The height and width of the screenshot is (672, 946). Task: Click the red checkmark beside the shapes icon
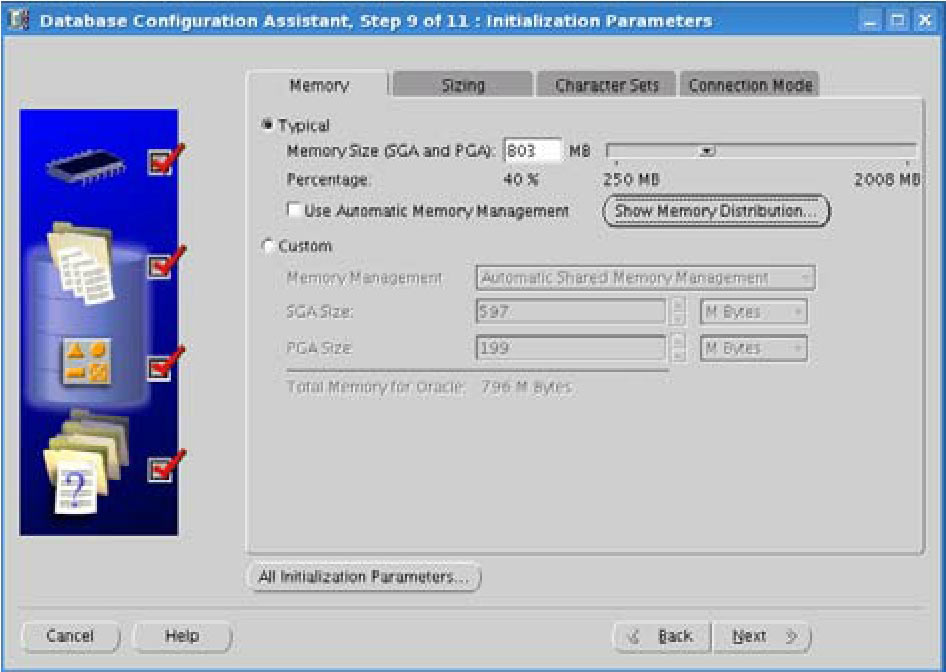click(x=165, y=364)
